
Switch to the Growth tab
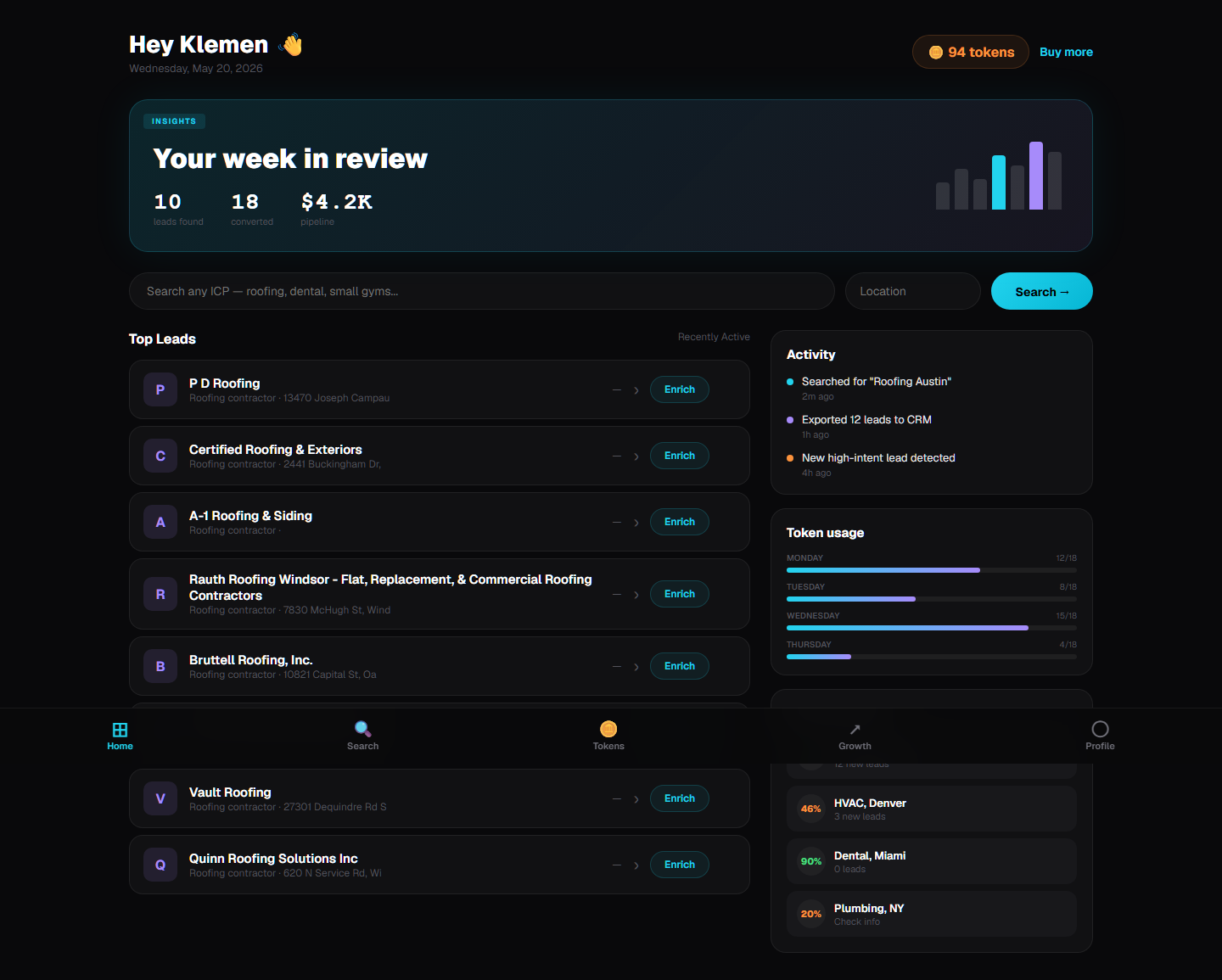pos(855,736)
